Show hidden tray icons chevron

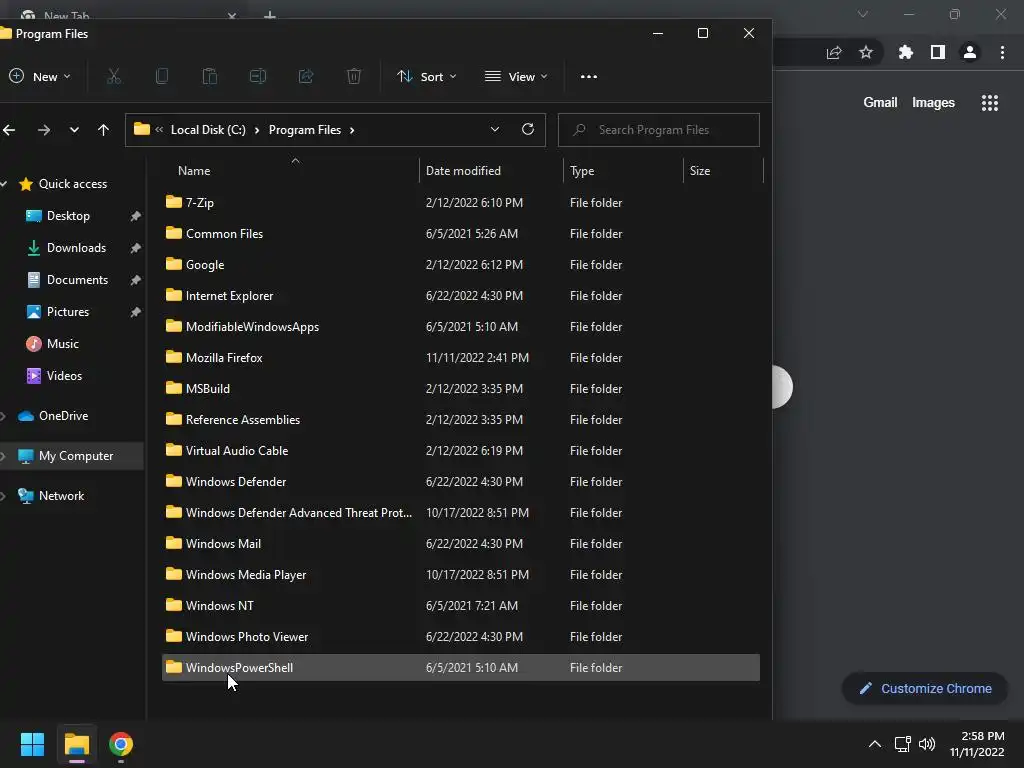[874, 744]
